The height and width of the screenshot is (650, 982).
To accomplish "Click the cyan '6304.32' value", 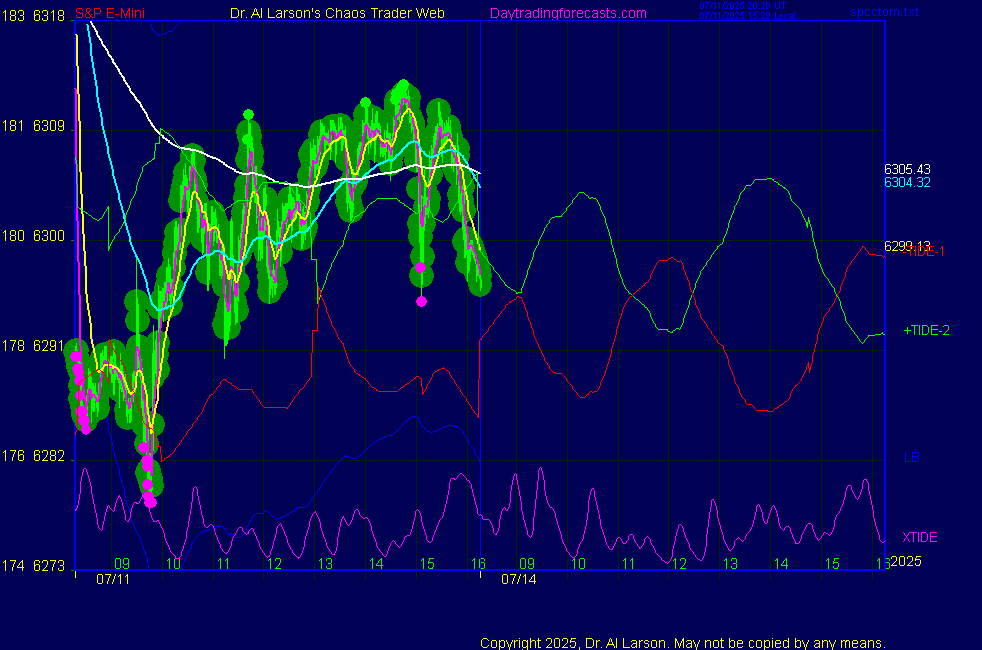I will [907, 182].
